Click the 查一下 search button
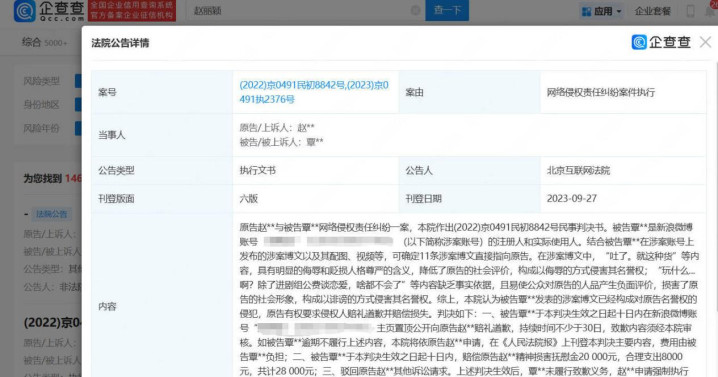Image resolution: width=718 pixels, height=377 pixels. click(447, 10)
